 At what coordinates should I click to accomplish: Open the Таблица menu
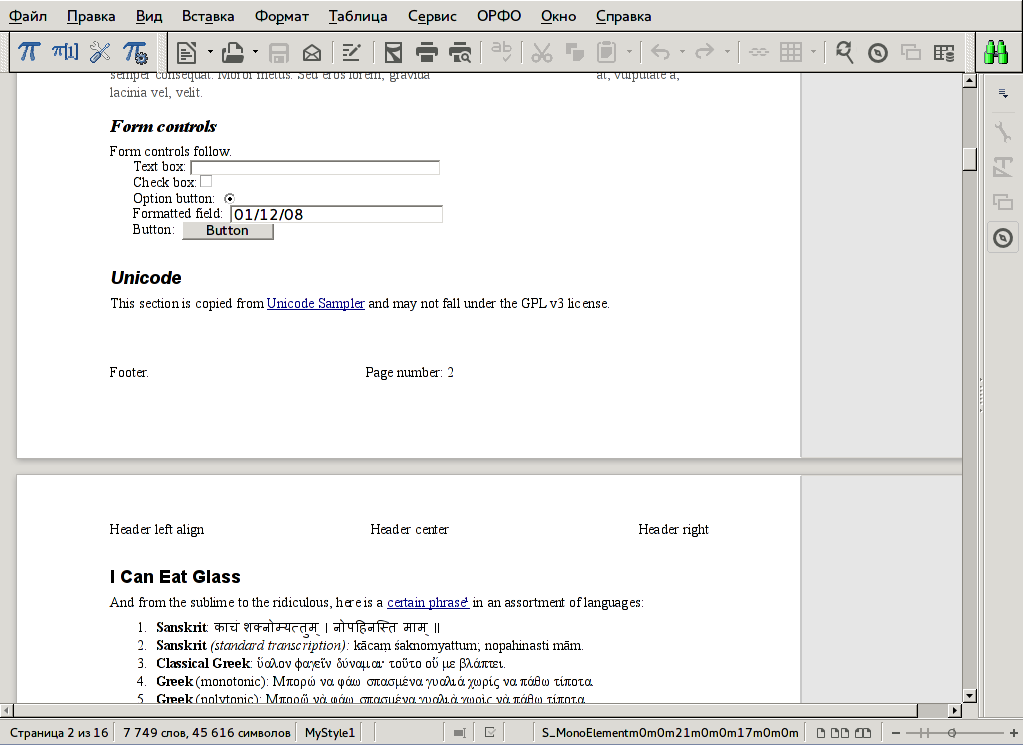tap(358, 16)
